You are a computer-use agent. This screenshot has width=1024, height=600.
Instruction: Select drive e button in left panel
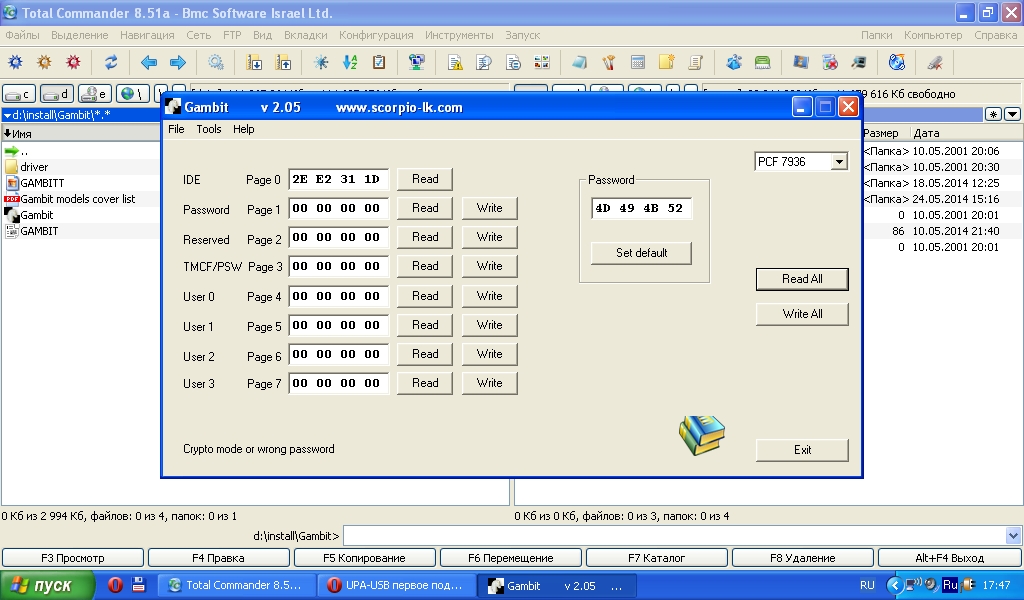click(95, 94)
